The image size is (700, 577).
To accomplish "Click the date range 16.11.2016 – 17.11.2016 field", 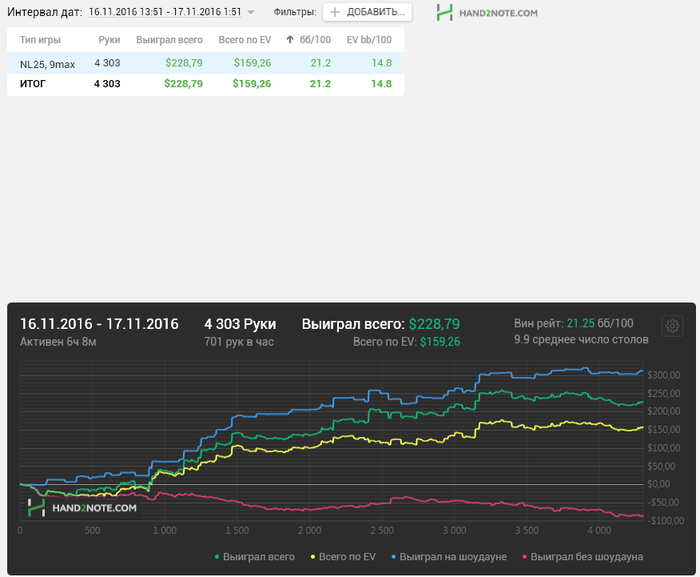I will coord(165,13).
